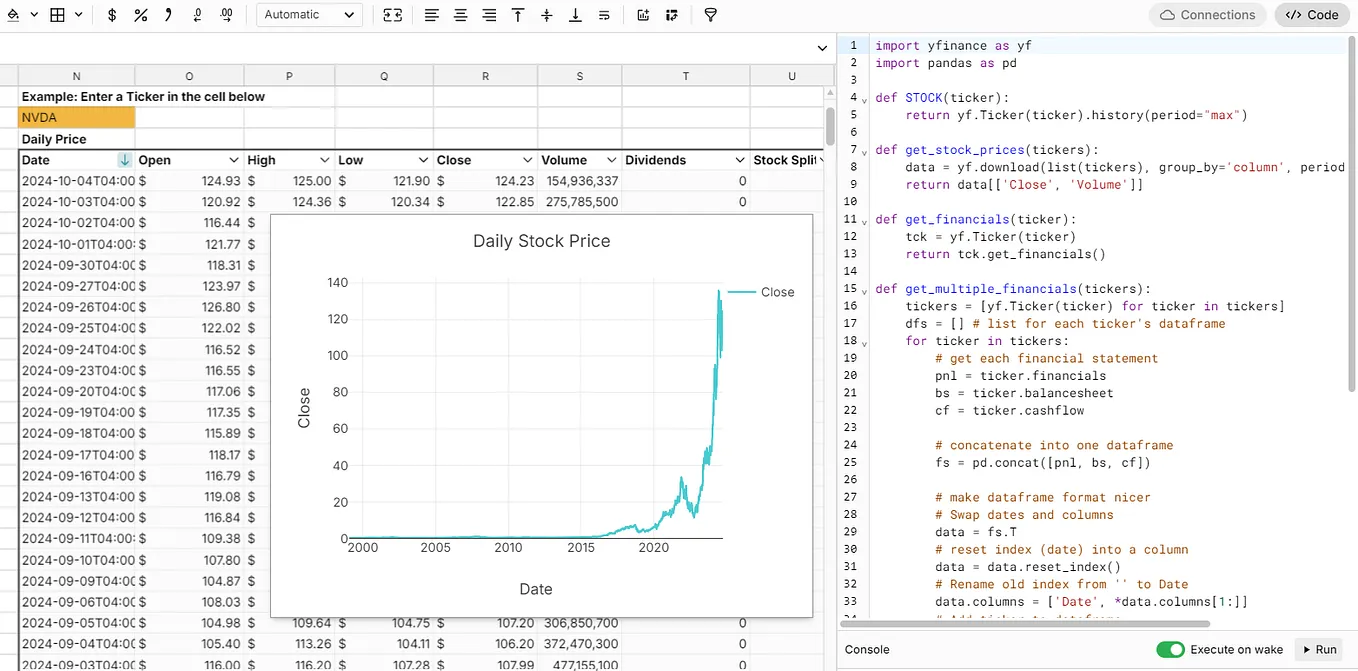Click code line 1 import yfinance
Image resolution: width=1358 pixels, height=671 pixels.
953,46
